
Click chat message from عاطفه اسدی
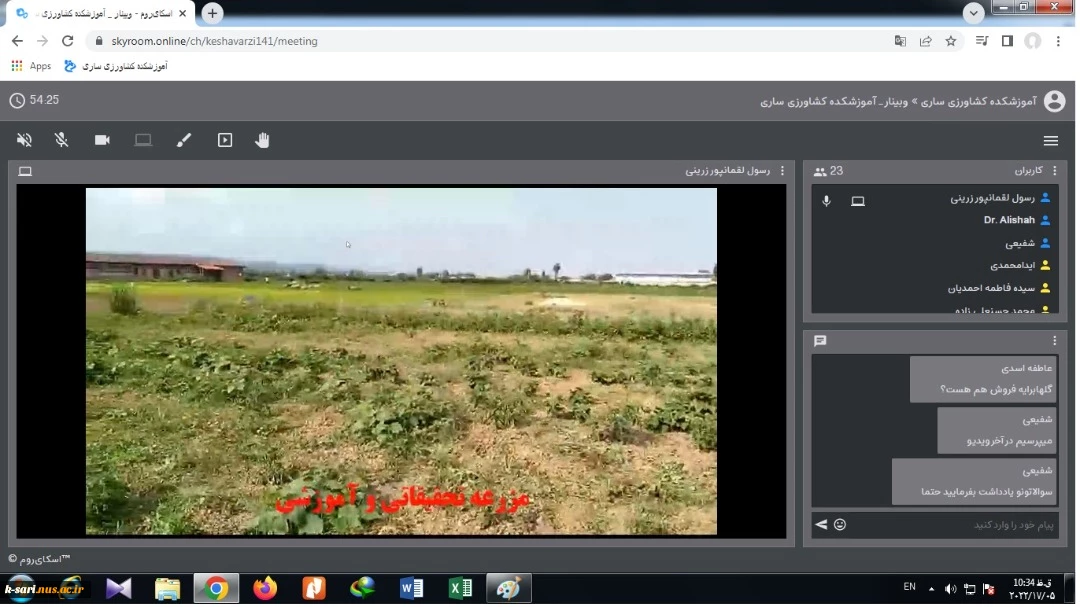tap(983, 379)
